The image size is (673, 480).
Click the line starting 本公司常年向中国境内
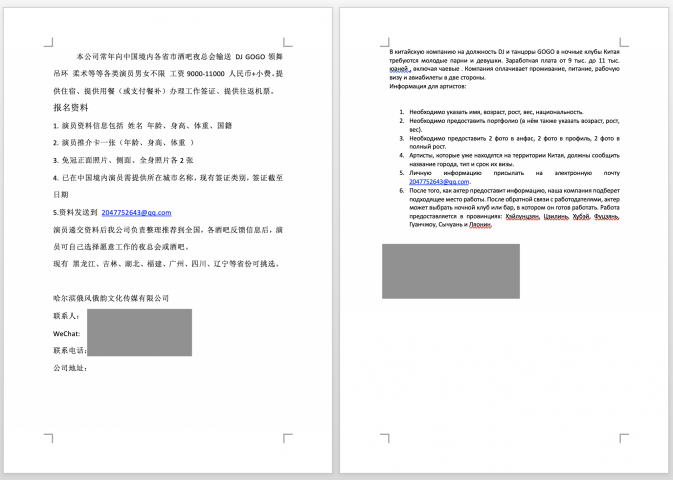click(x=179, y=57)
